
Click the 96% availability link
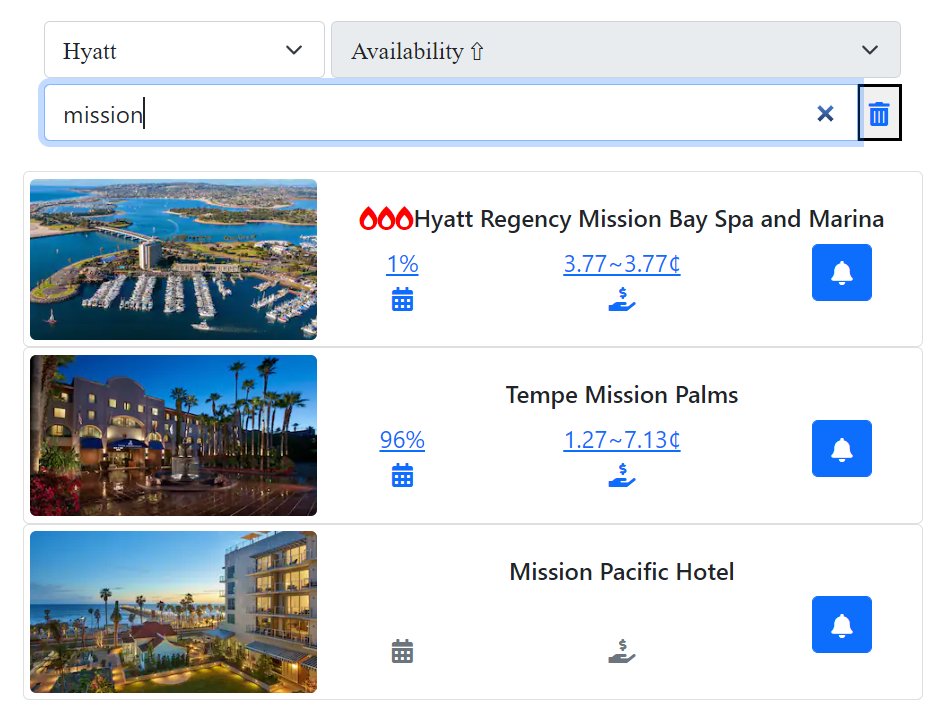tap(402, 440)
